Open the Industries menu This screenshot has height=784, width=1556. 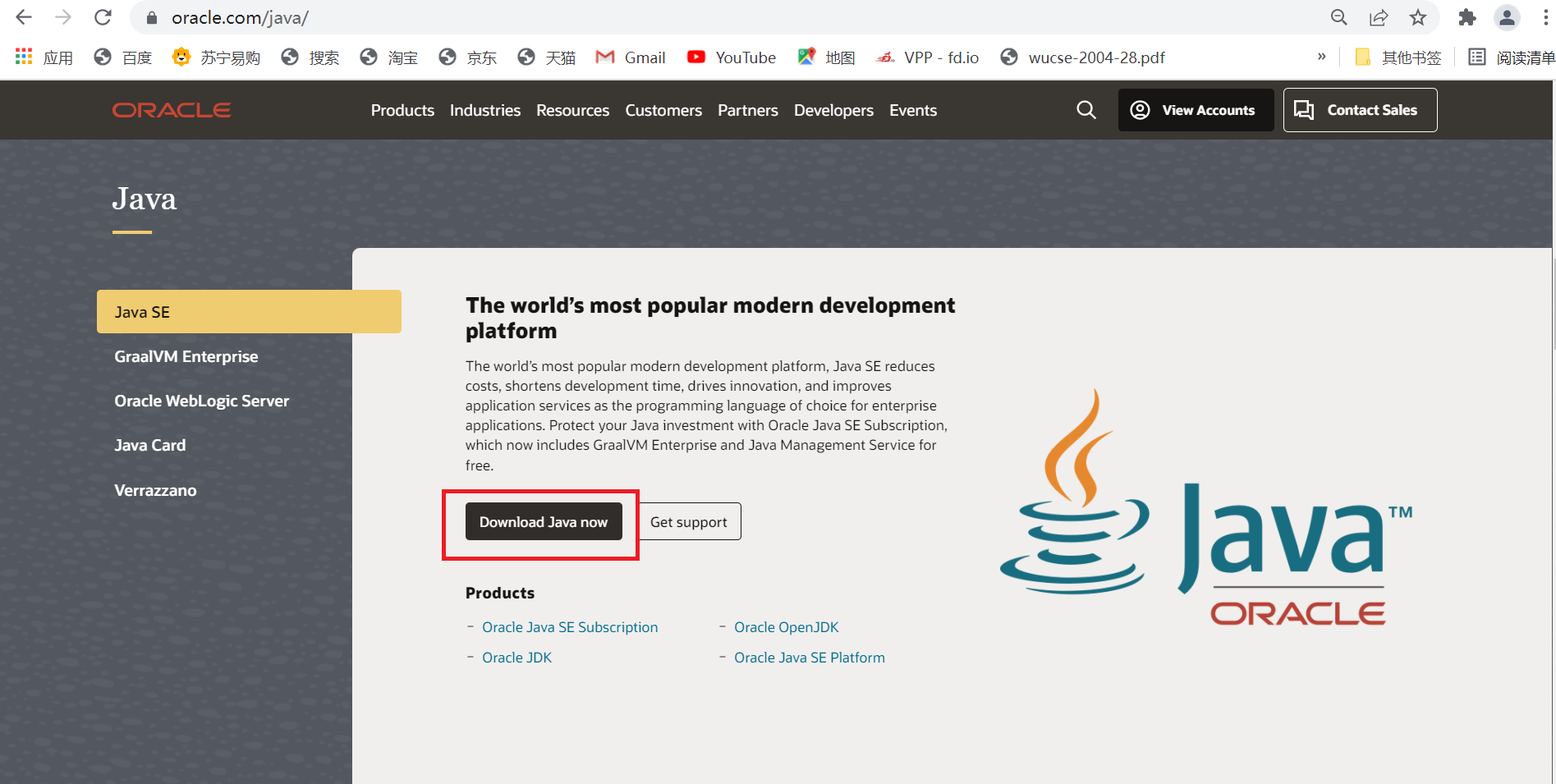tap(485, 110)
